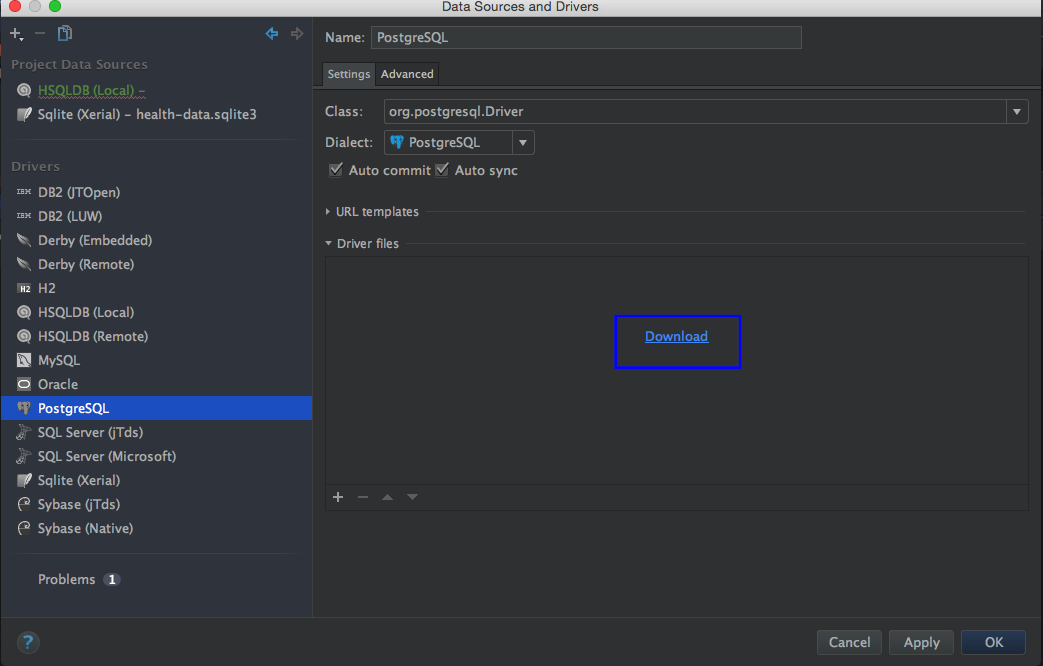The height and width of the screenshot is (666, 1043).
Task: Click the DB2 (LUW) driver icon
Action: (x=24, y=216)
